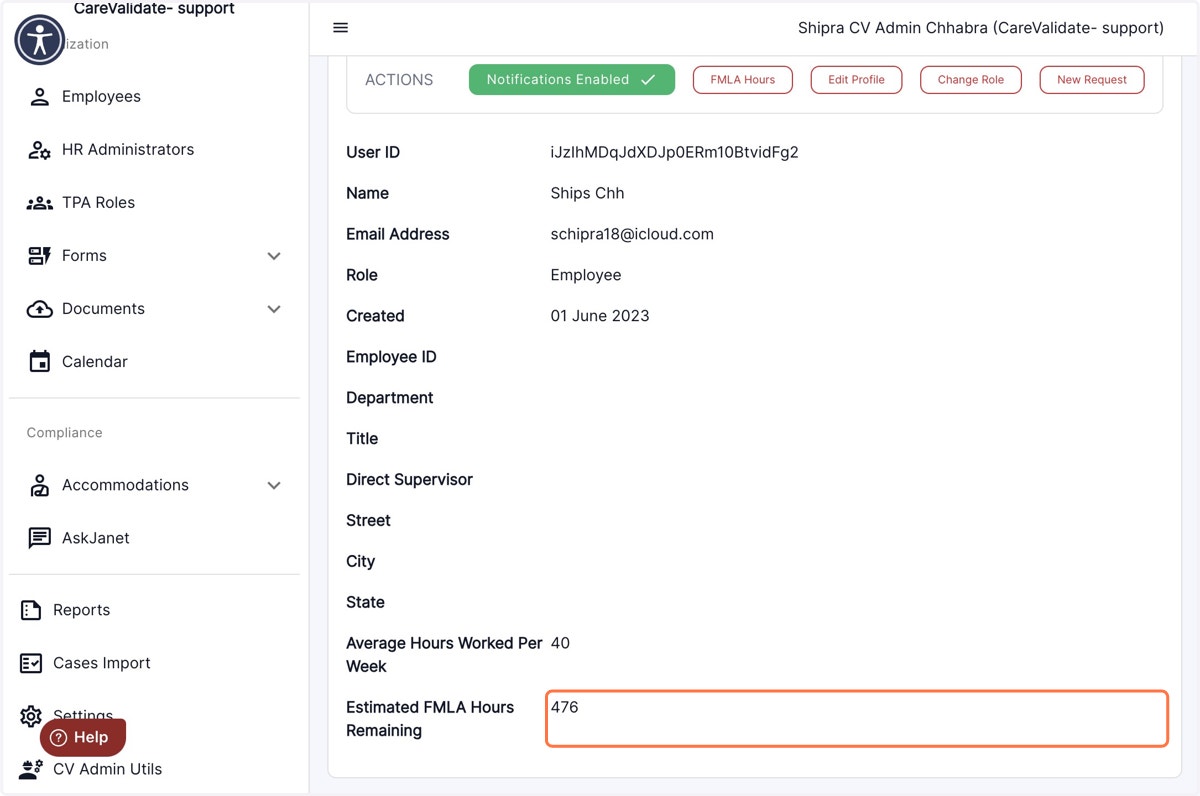Select the Accommodations icon
The image size is (1200, 796).
click(x=39, y=486)
